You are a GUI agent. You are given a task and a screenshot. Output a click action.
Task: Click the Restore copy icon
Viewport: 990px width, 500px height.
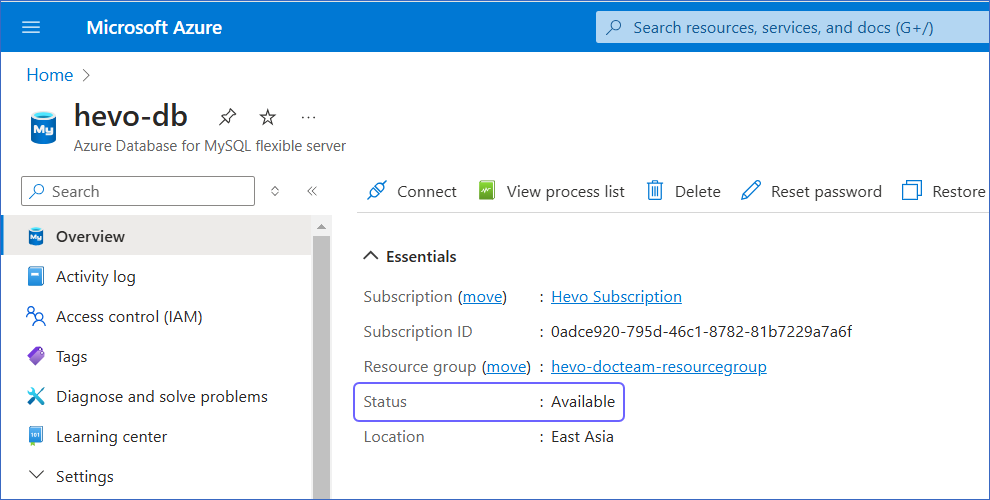point(912,190)
